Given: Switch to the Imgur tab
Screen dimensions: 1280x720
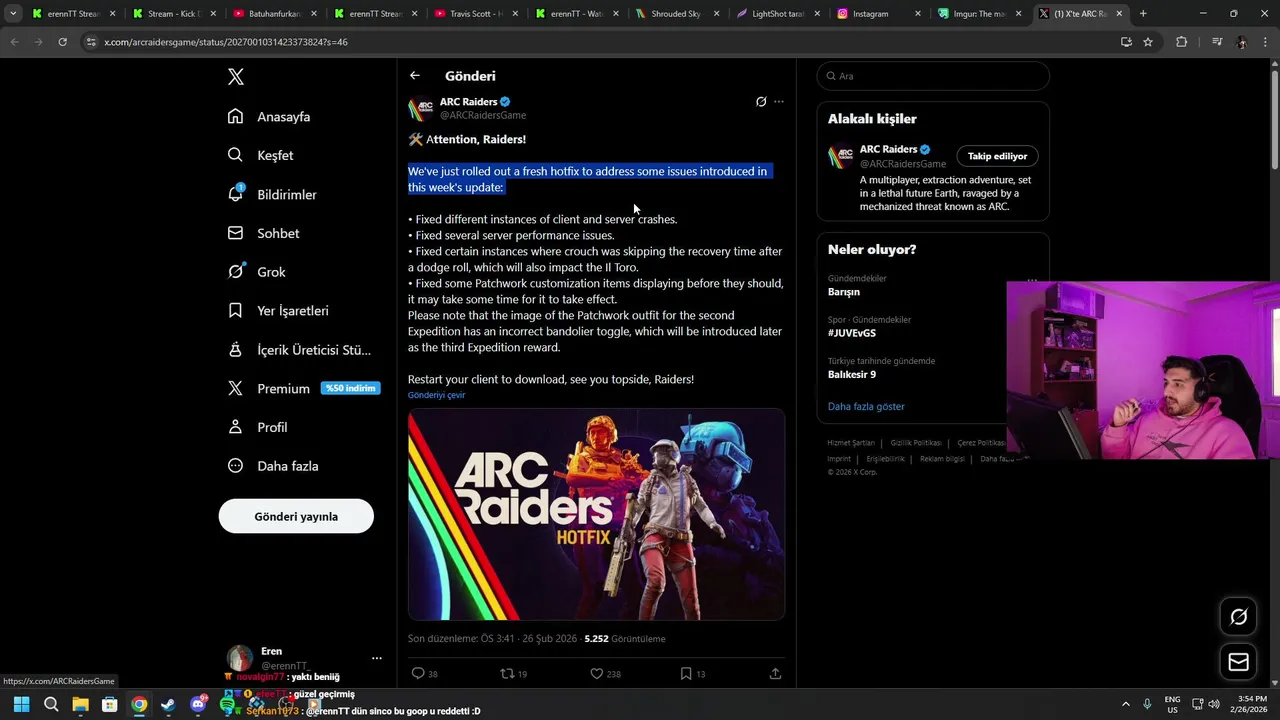Looking at the screenshot, I should click(x=977, y=14).
